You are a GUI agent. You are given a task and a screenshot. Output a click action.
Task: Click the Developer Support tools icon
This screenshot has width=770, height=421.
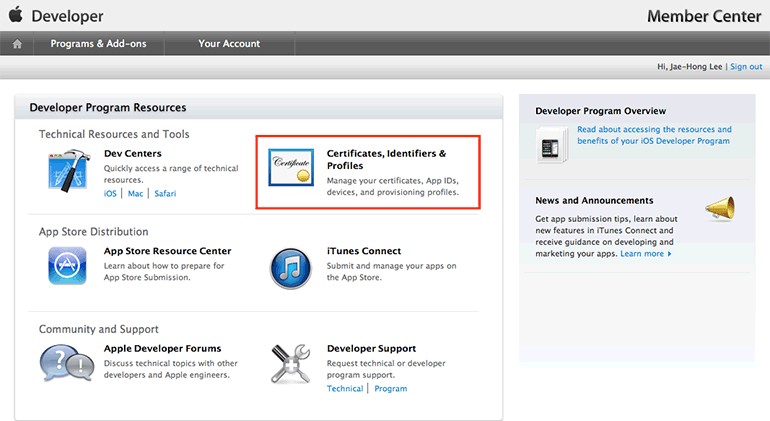[290, 364]
